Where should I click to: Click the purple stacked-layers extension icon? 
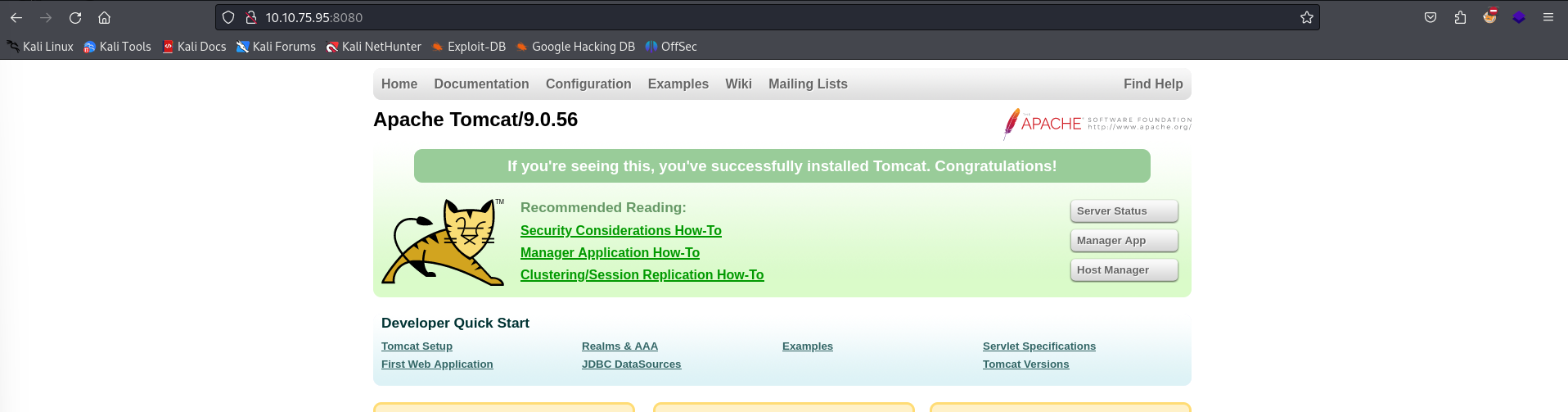point(1519,17)
